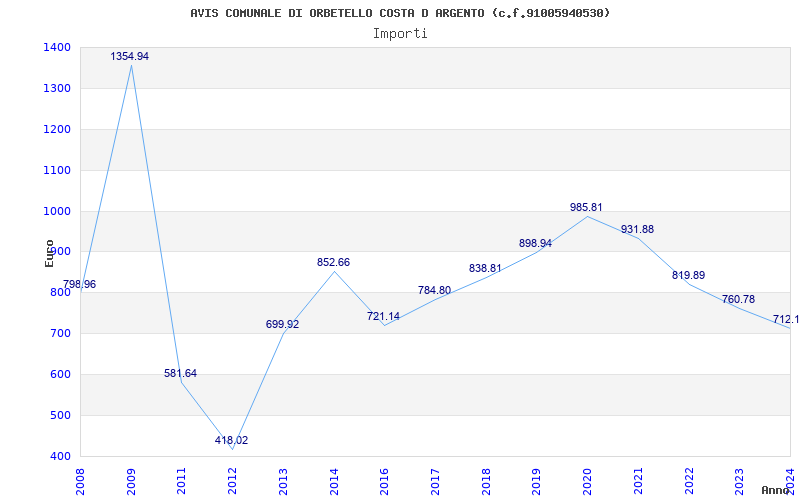
Task: Select the x-axis year 2016
Action: click(x=384, y=481)
